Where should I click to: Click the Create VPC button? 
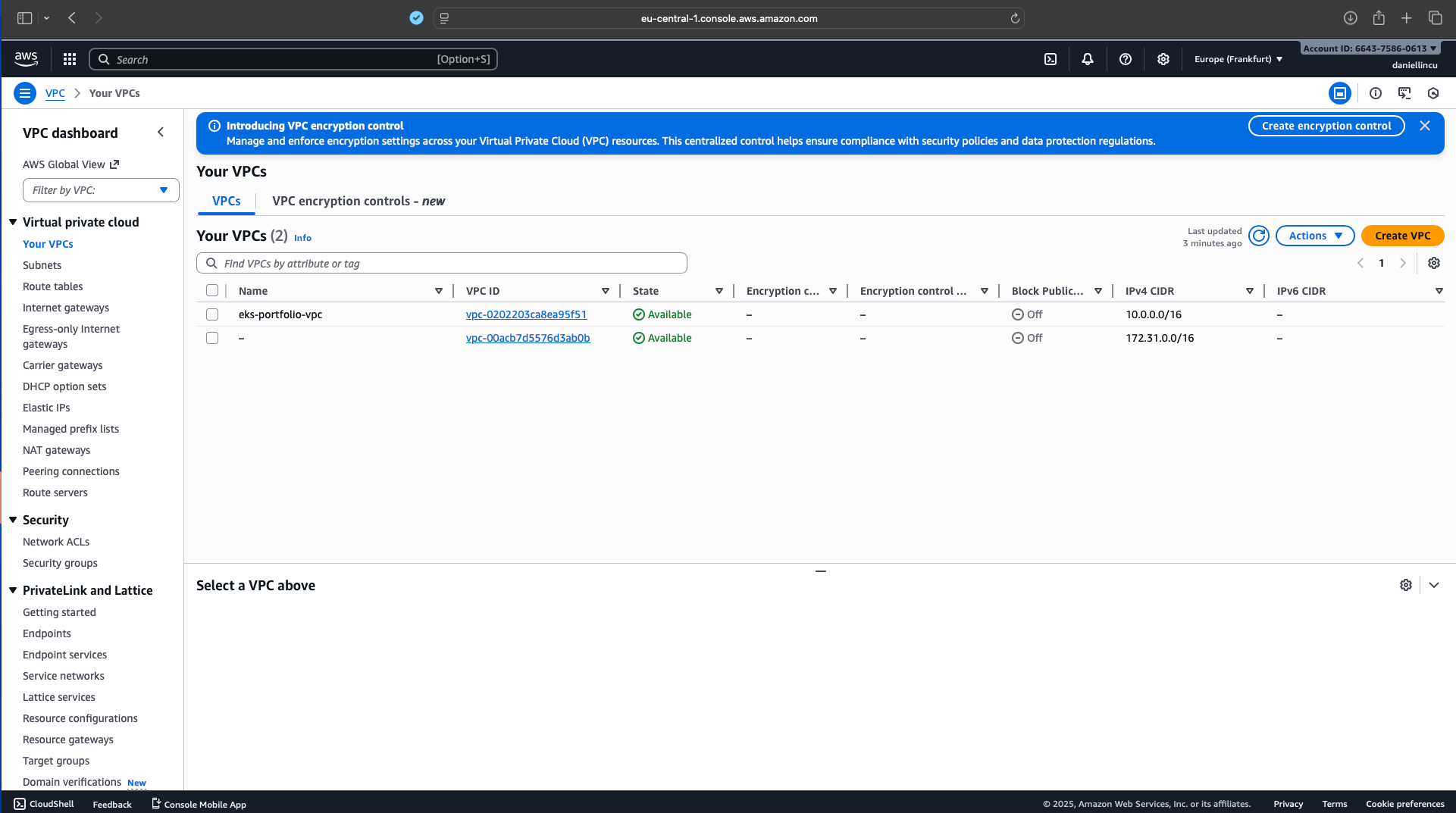pos(1402,236)
